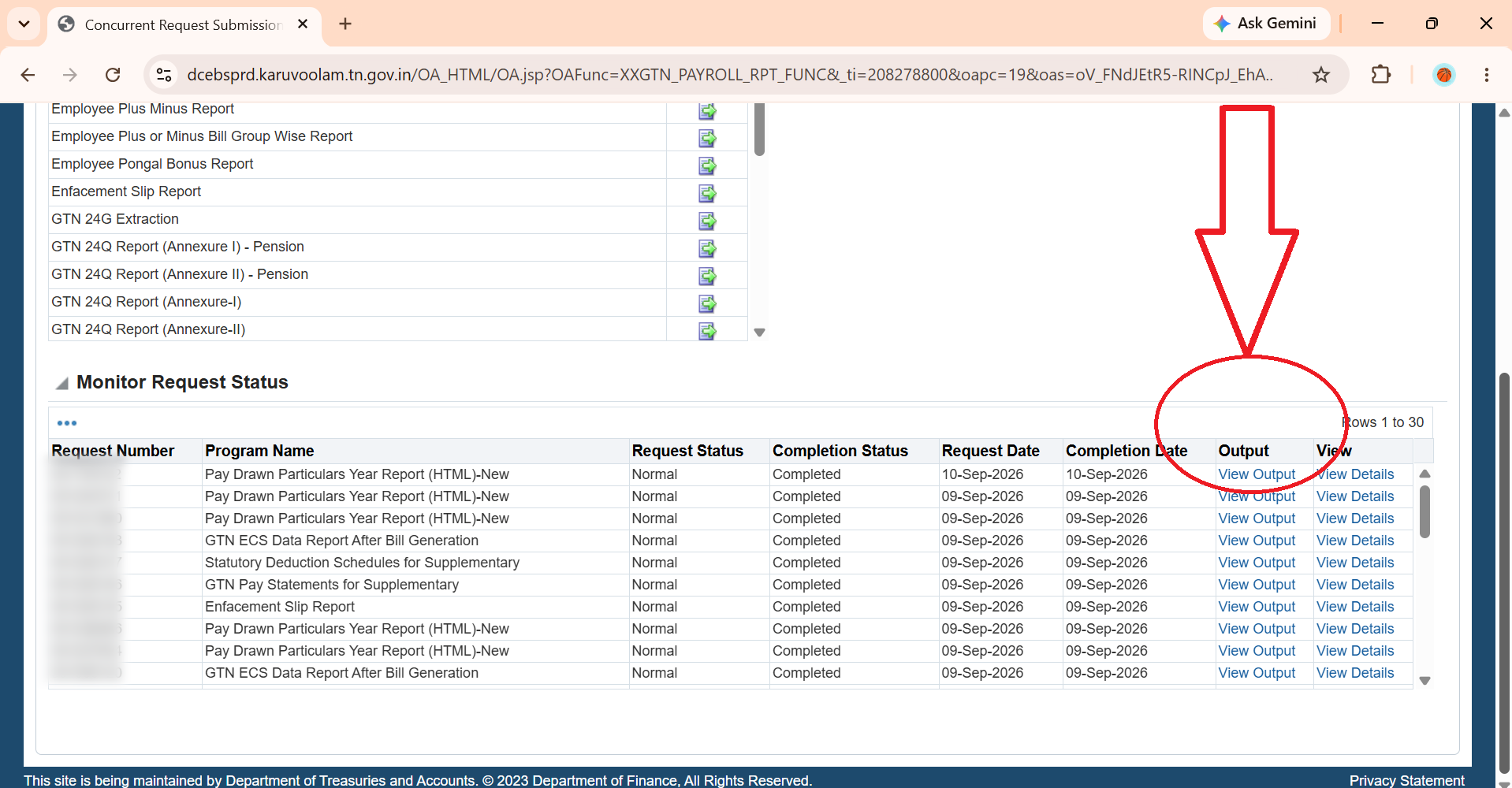Sort by Request Date column header

[x=990, y=451]
